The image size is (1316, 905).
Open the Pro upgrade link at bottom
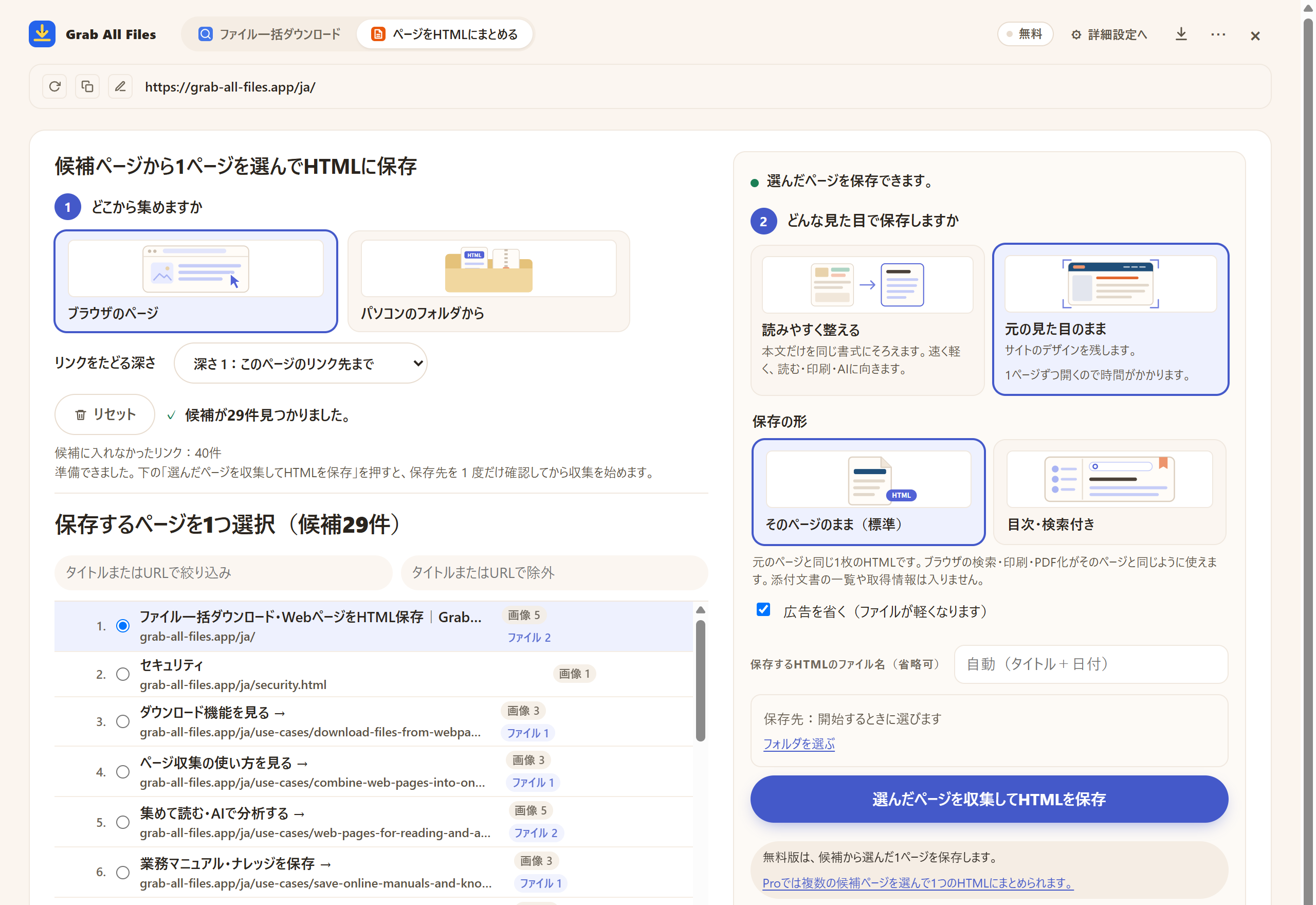click(x=918, y=883)
